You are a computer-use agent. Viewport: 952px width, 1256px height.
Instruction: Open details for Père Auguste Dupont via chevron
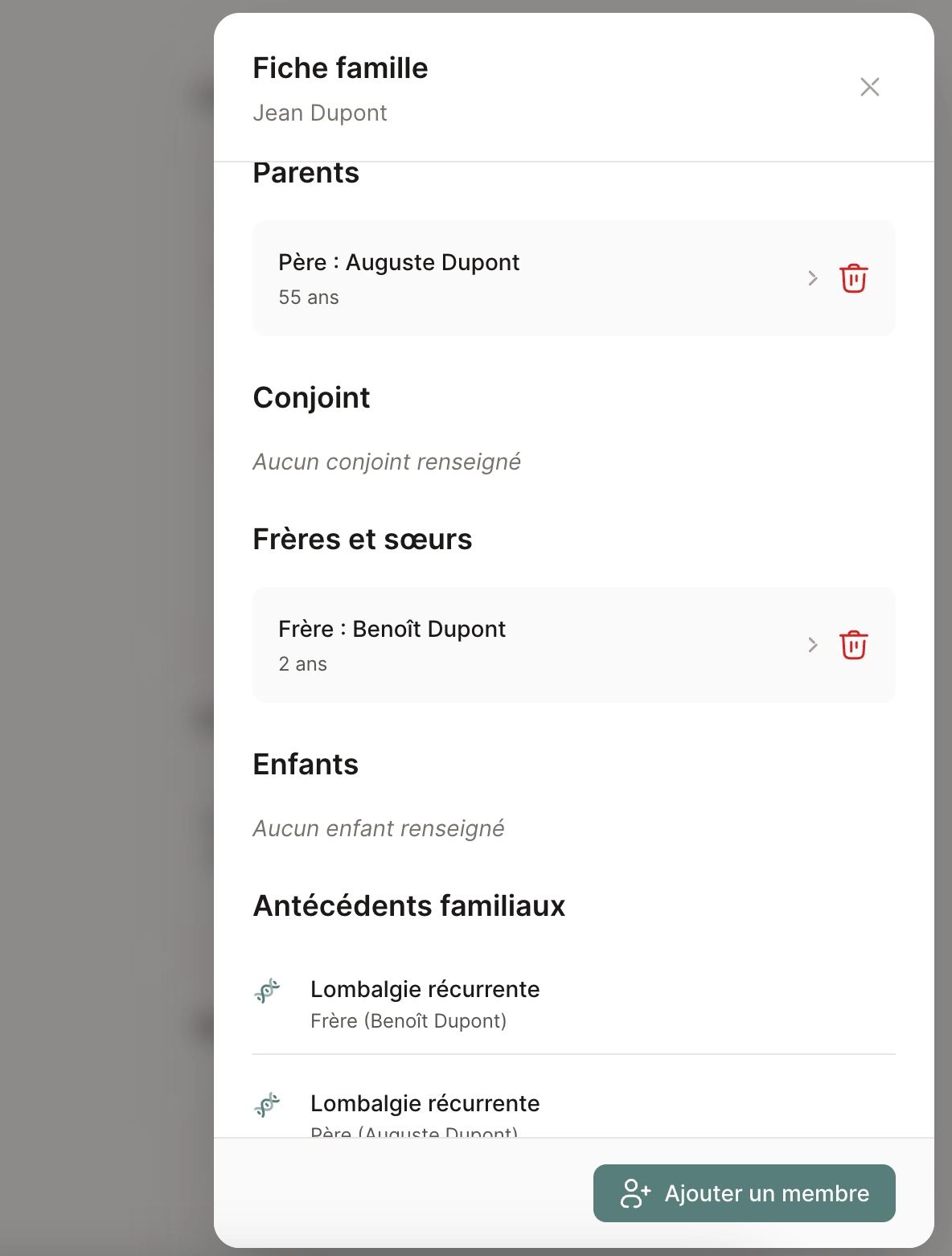click(812, 278)
